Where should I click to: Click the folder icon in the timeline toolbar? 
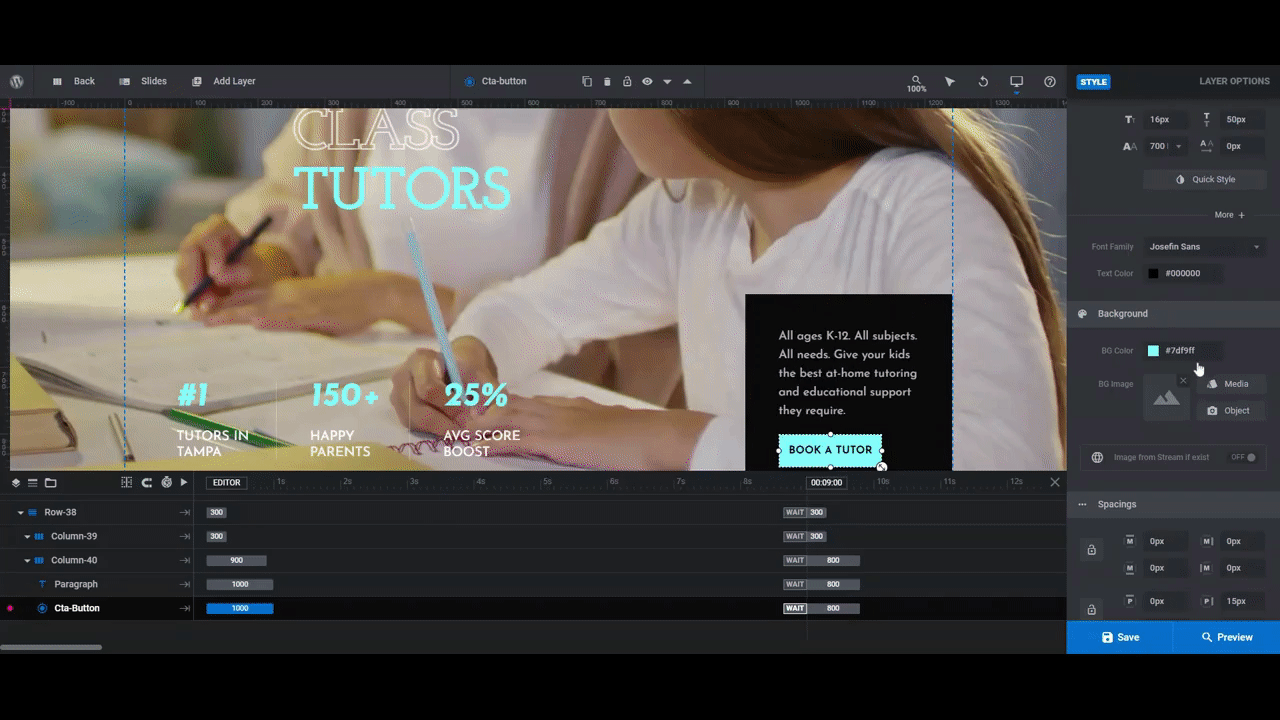[50, 482]
